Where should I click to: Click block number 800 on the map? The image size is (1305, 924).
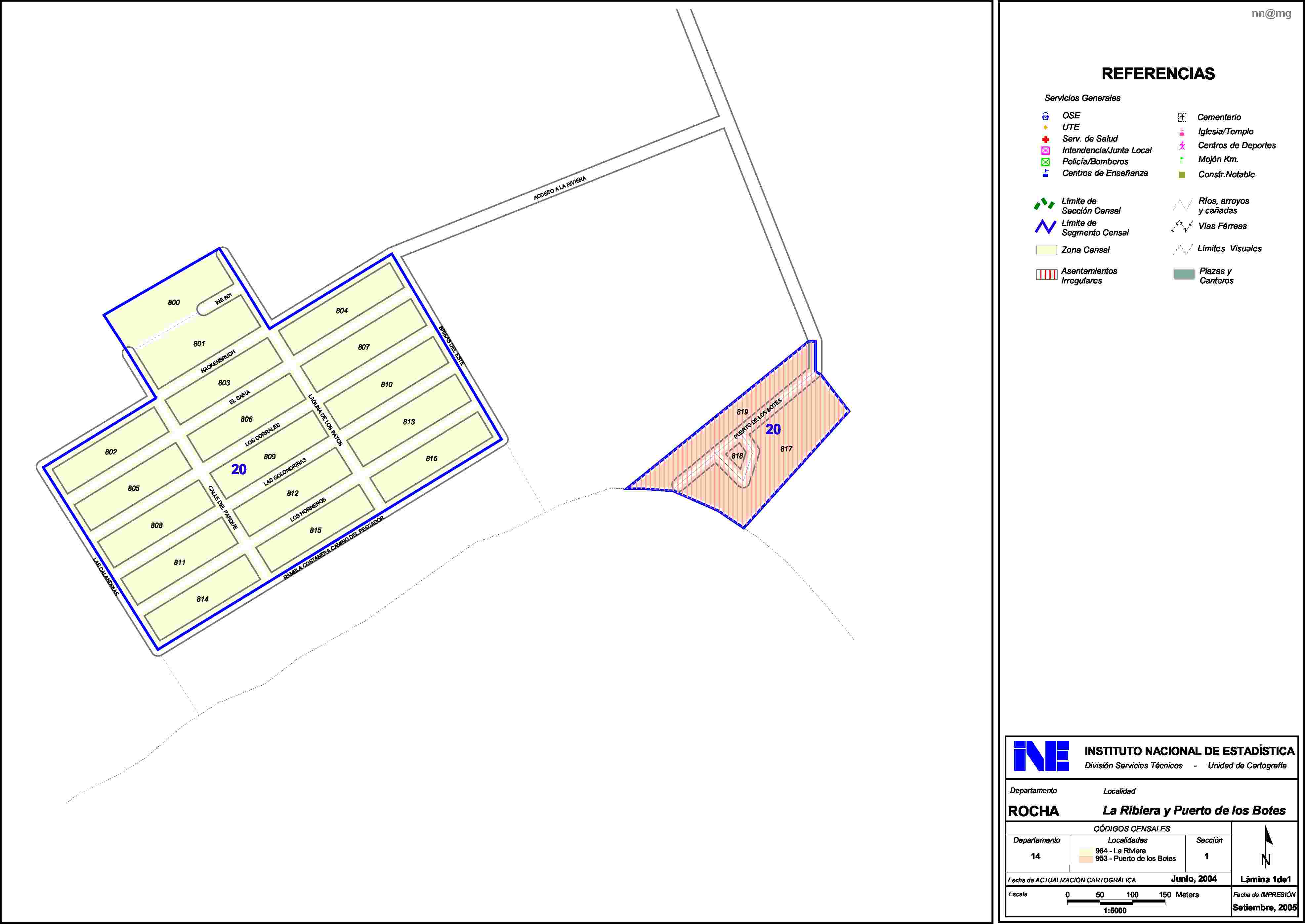(174, 303)
